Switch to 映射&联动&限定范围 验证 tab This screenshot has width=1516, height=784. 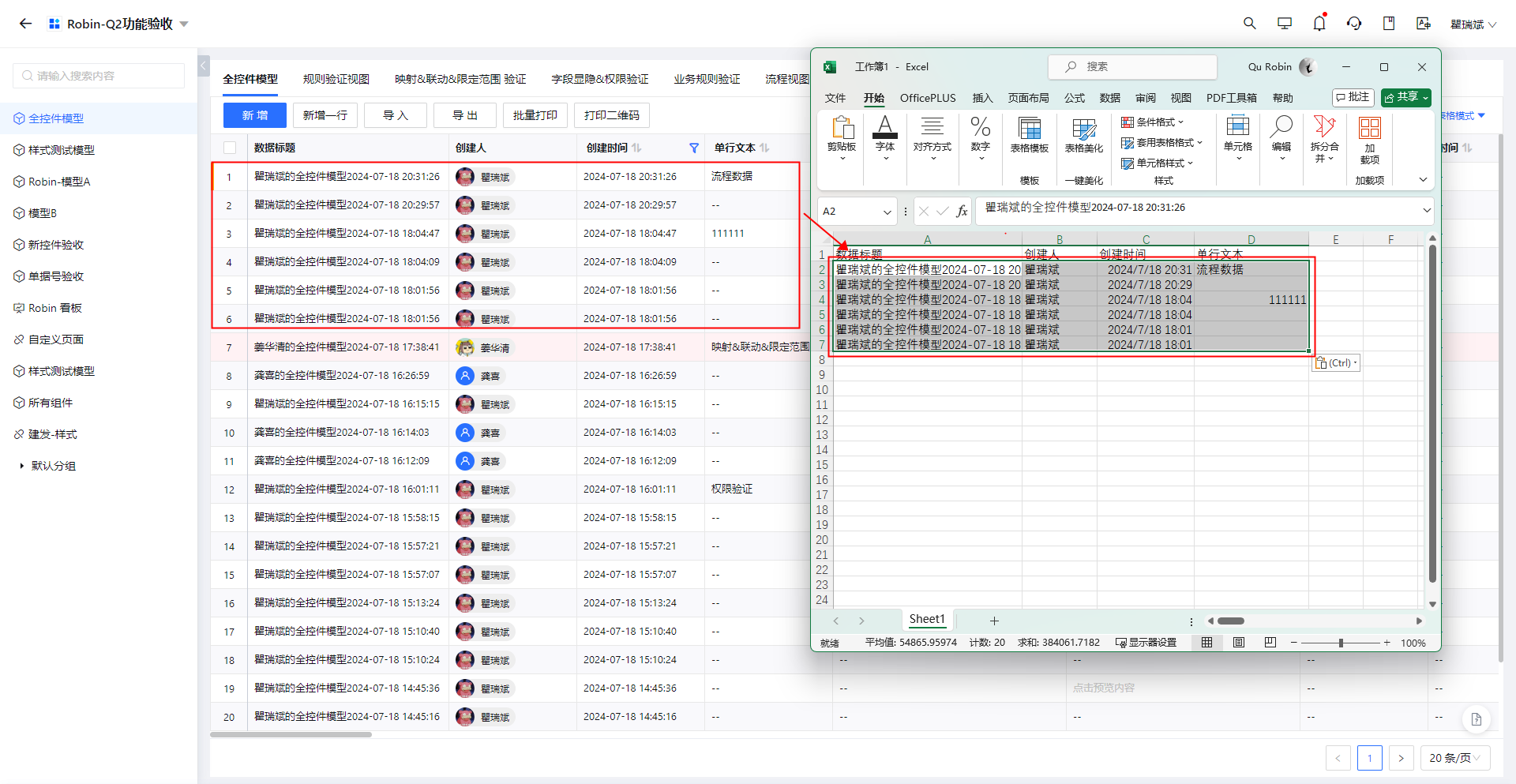(x=460, y=79)
